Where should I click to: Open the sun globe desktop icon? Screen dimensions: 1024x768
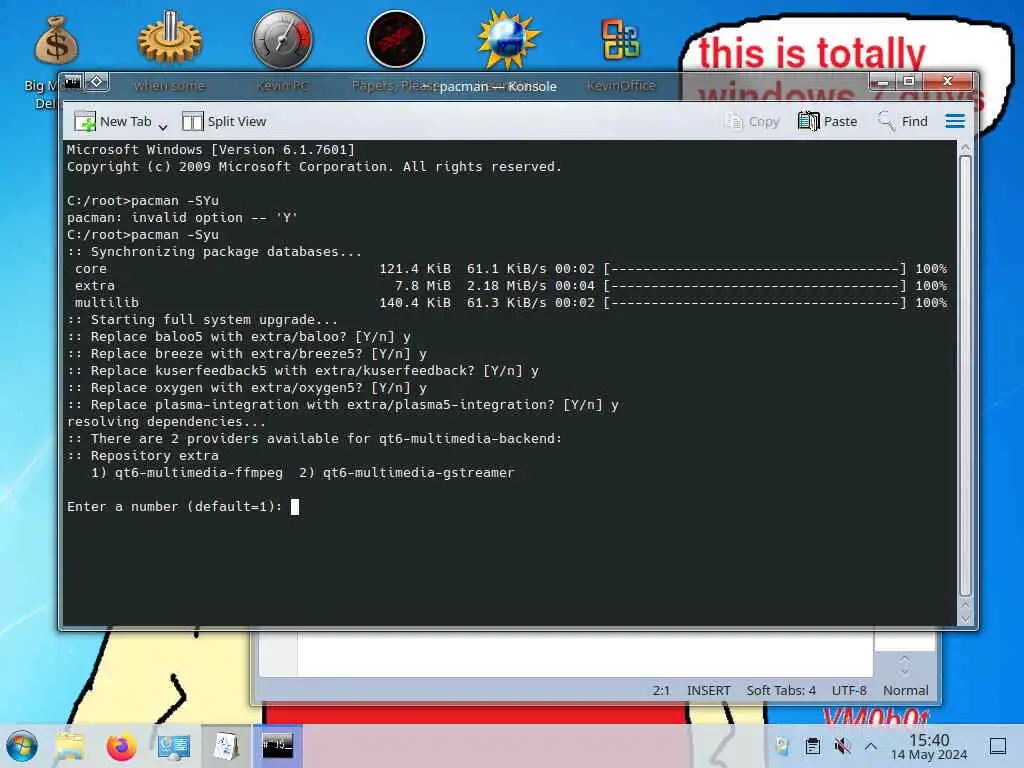click(508, 39)
